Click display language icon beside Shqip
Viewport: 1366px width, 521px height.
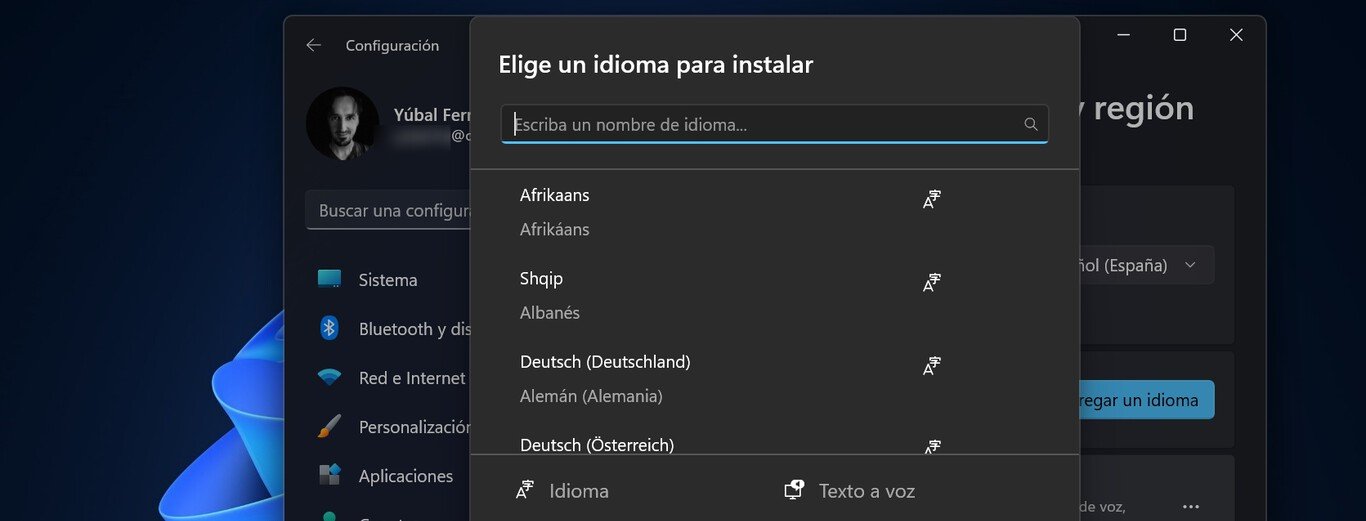tap(932, 283)
